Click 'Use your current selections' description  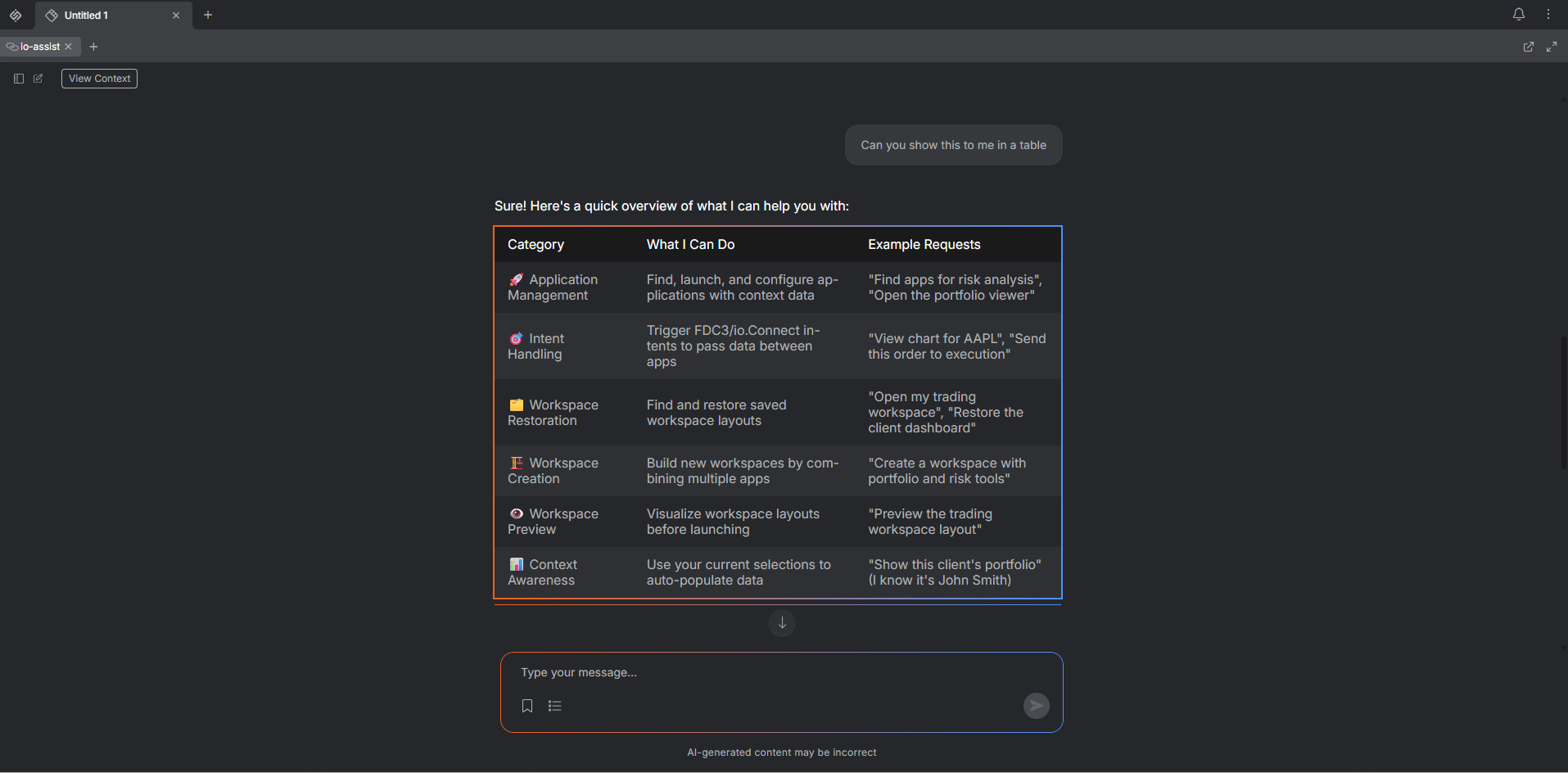click(x=739, y=572)
